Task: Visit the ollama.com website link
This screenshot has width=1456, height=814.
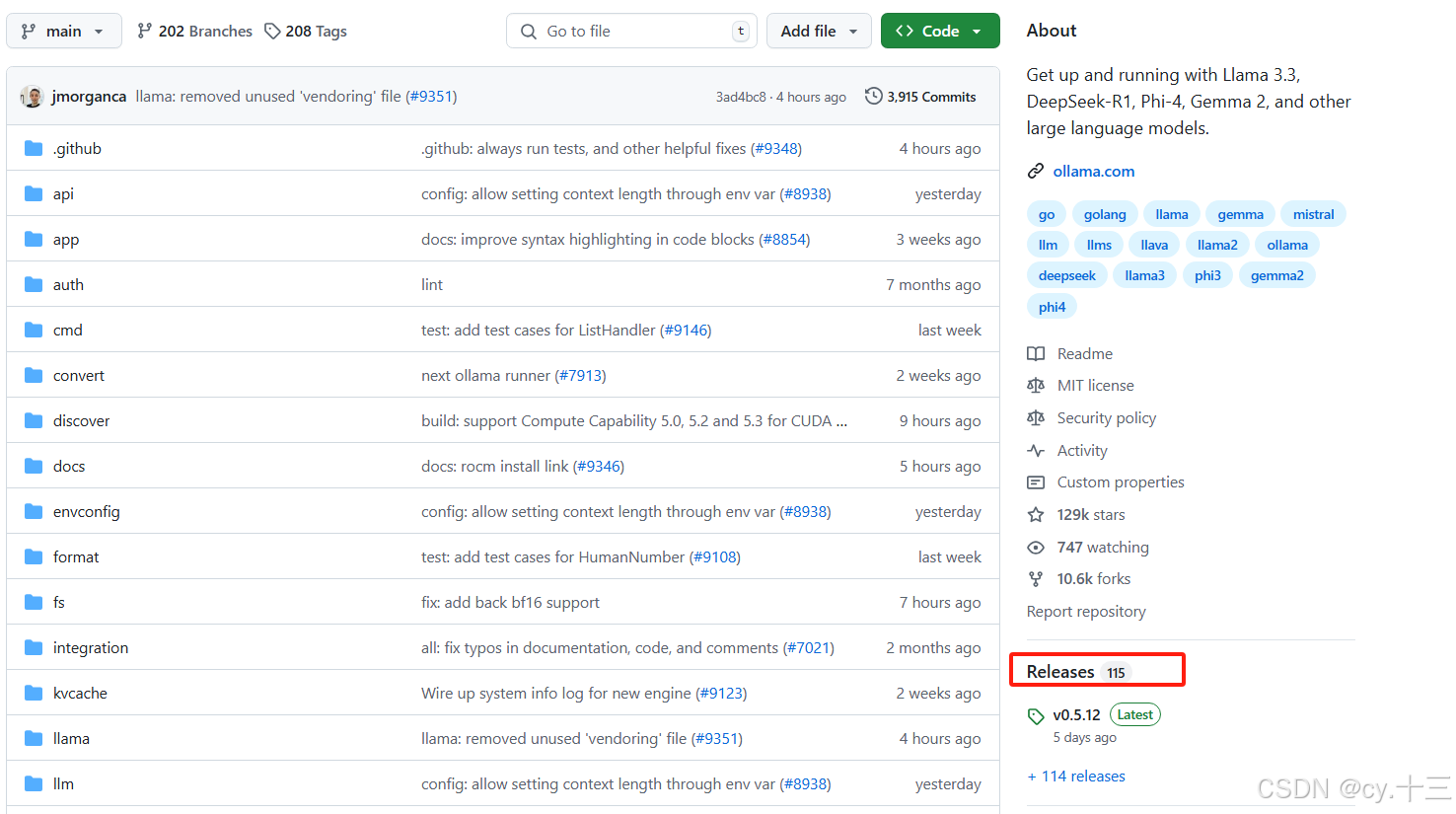Action: (1094, 172)
